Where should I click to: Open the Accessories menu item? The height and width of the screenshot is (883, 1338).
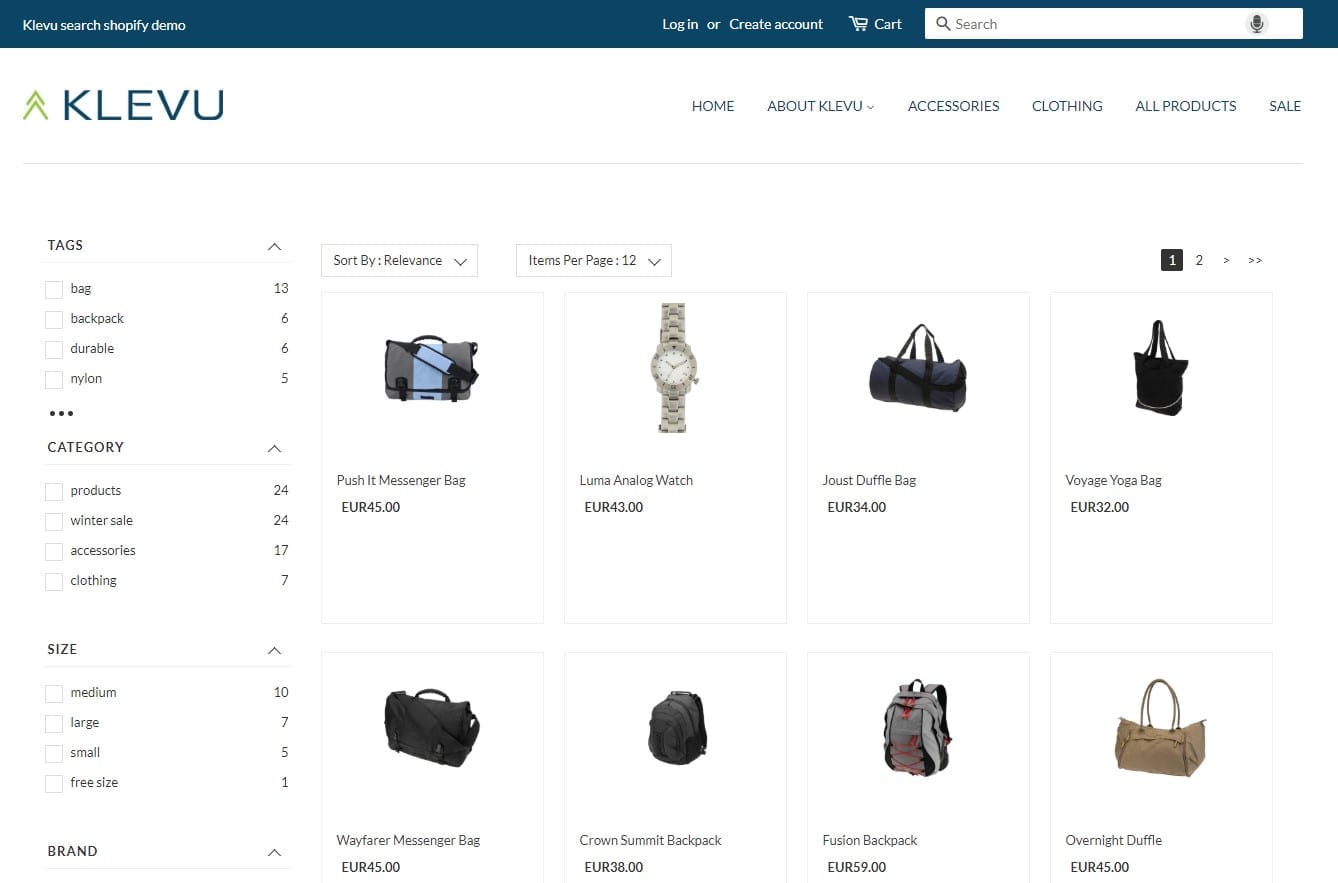pyautogui.click(x=953, y=106)
